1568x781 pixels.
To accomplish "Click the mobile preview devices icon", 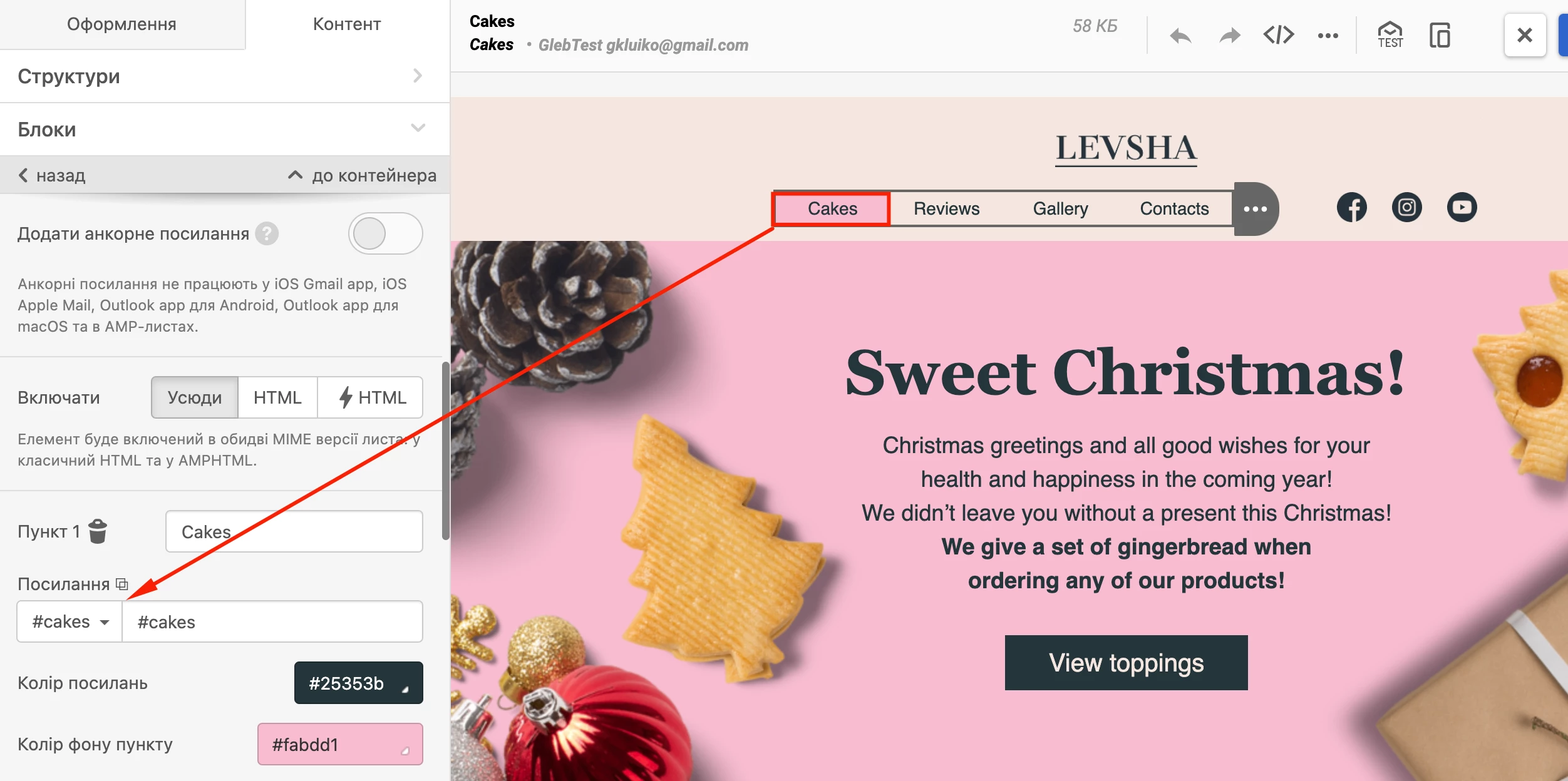I will (x=1440, y=35).
